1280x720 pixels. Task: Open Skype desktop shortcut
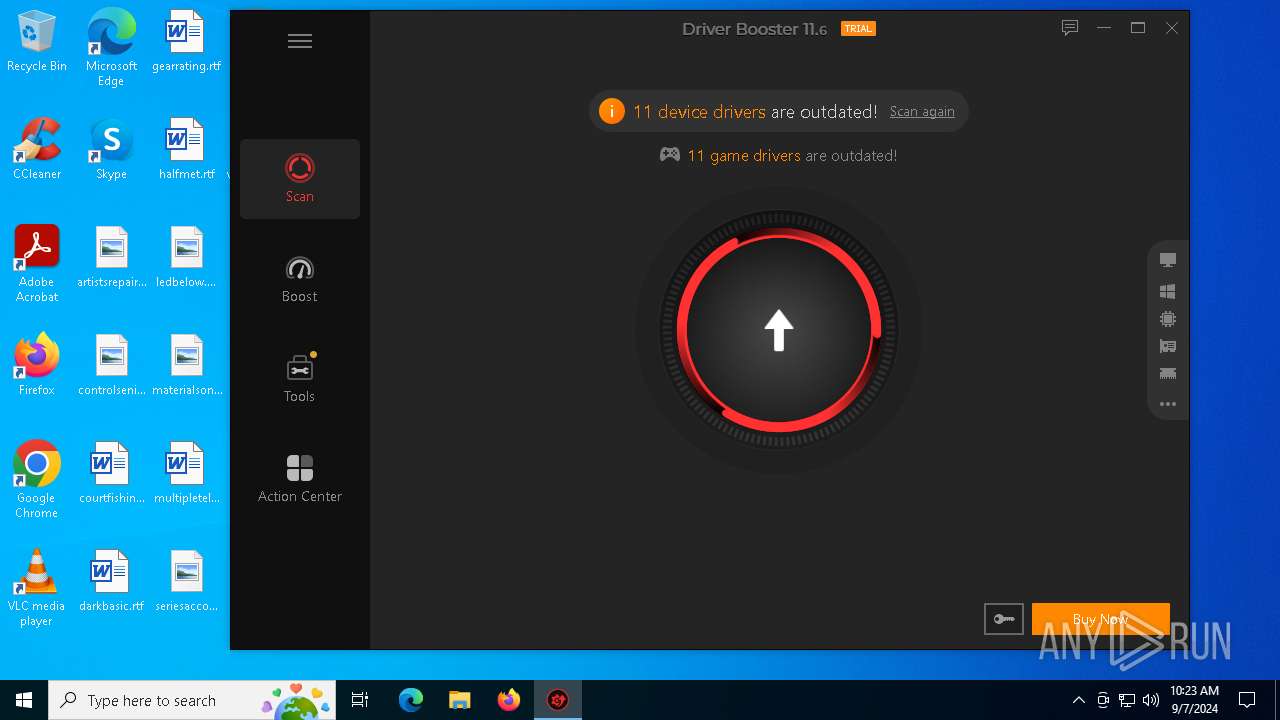111,150
